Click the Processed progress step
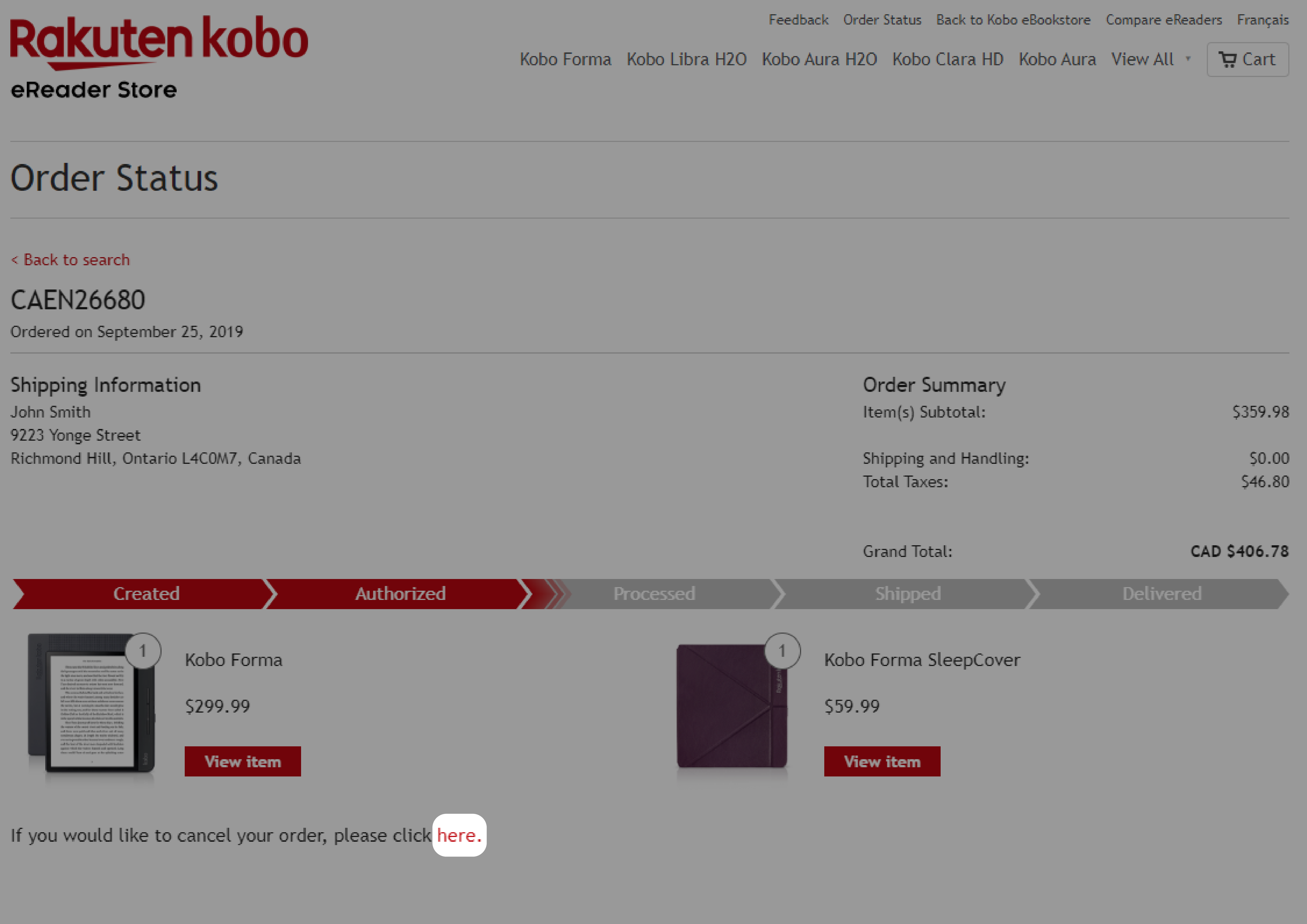The image size is (1307, 924). pos(653,594)
